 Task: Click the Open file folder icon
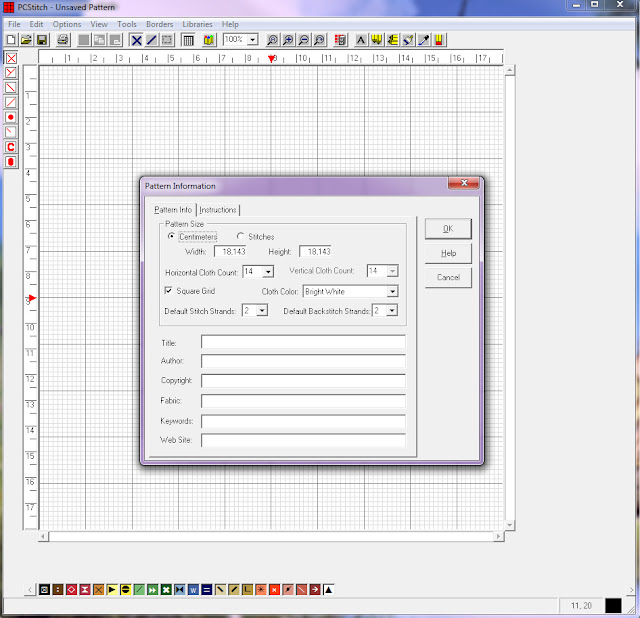[26, 40]
